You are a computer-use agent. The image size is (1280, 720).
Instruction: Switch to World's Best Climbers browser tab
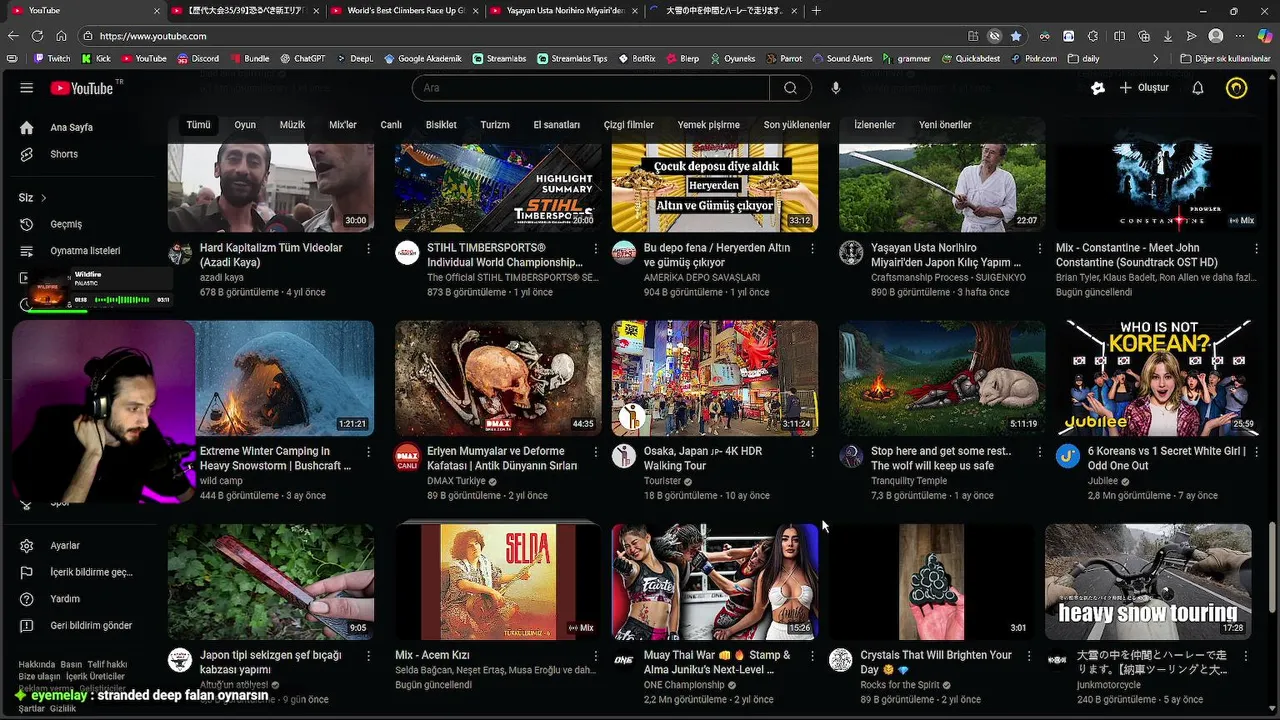(x=404, y=10)
